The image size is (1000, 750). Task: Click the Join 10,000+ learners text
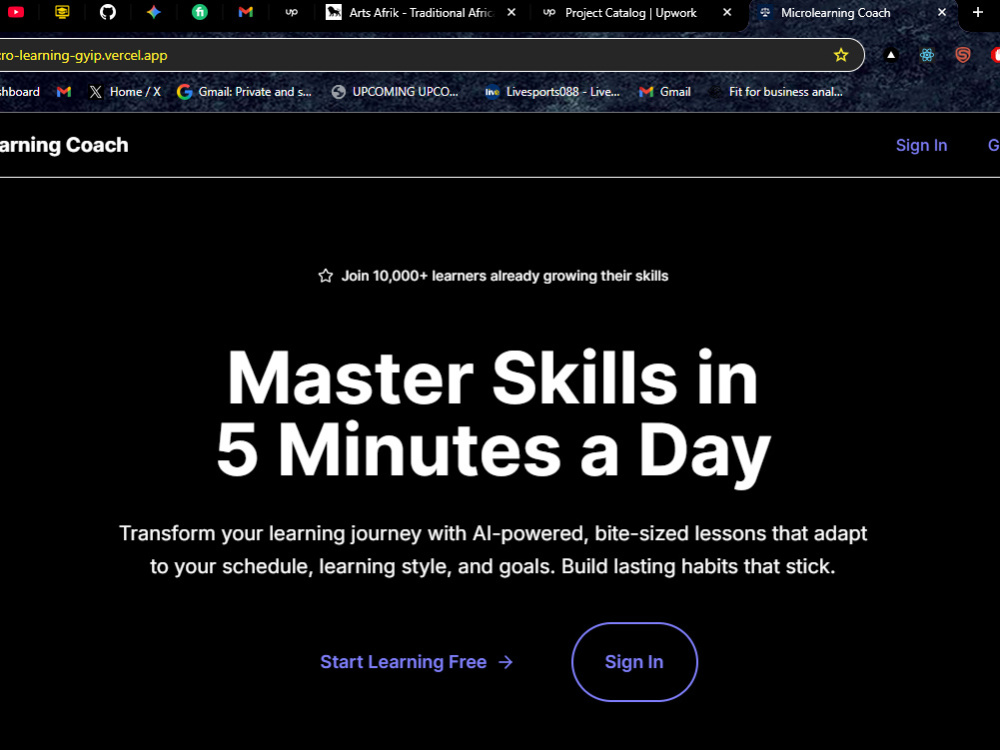pos(504,276)
